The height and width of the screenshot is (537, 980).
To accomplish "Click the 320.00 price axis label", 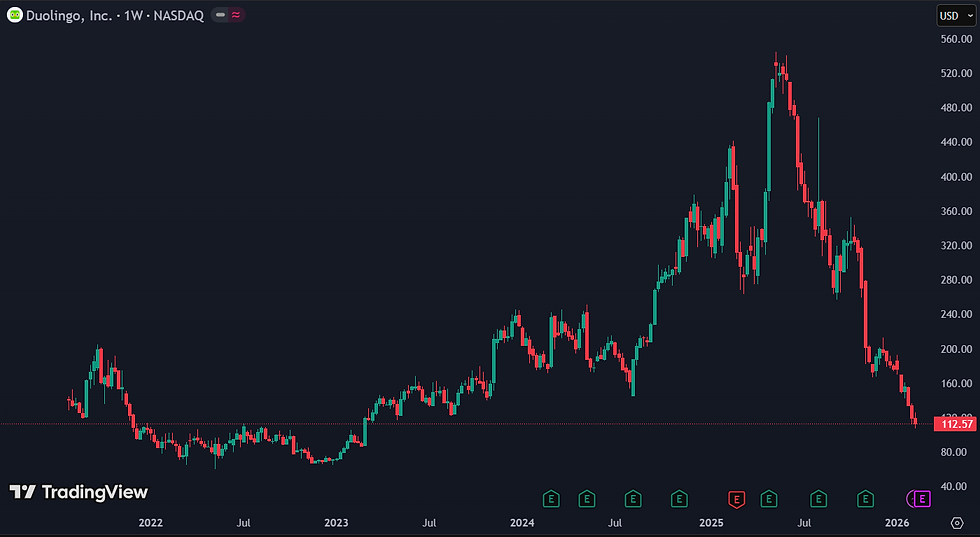I will click(x=956, y=246).
